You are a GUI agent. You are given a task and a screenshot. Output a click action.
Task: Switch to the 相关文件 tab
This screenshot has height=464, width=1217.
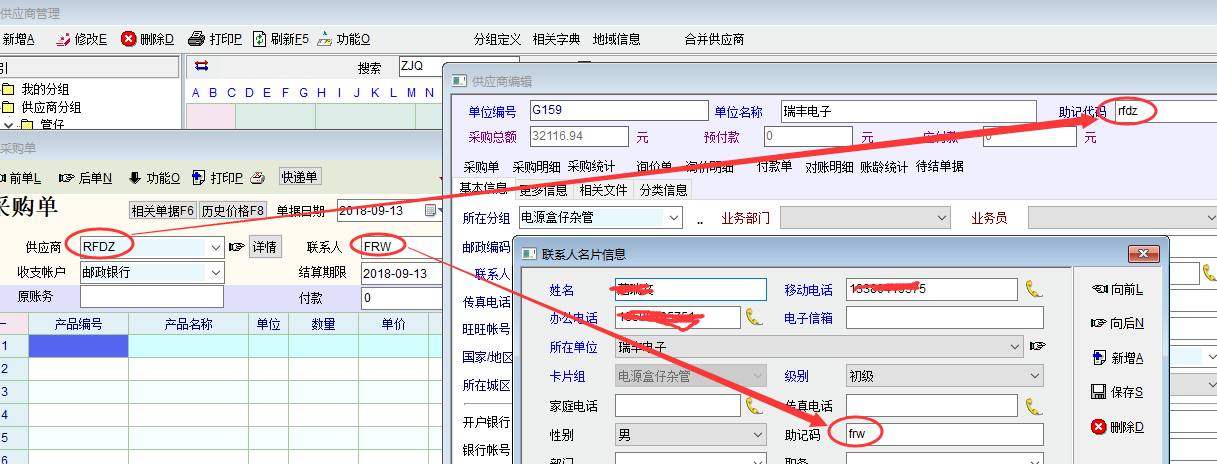click(x=603, y=190)
